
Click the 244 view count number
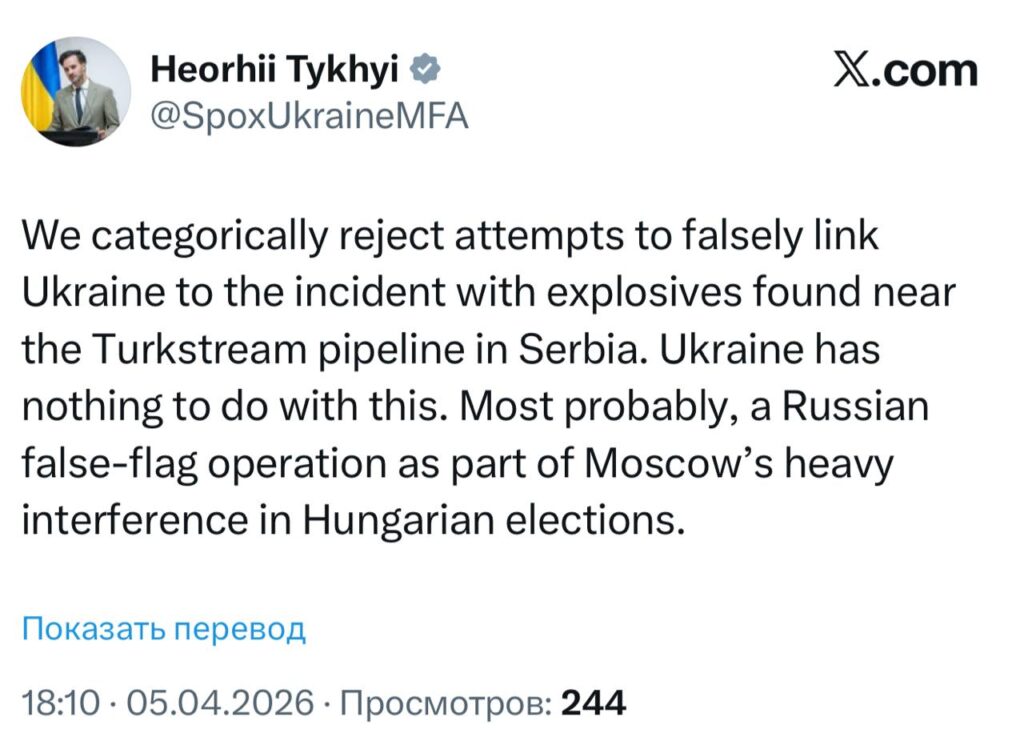click(594, 702)
